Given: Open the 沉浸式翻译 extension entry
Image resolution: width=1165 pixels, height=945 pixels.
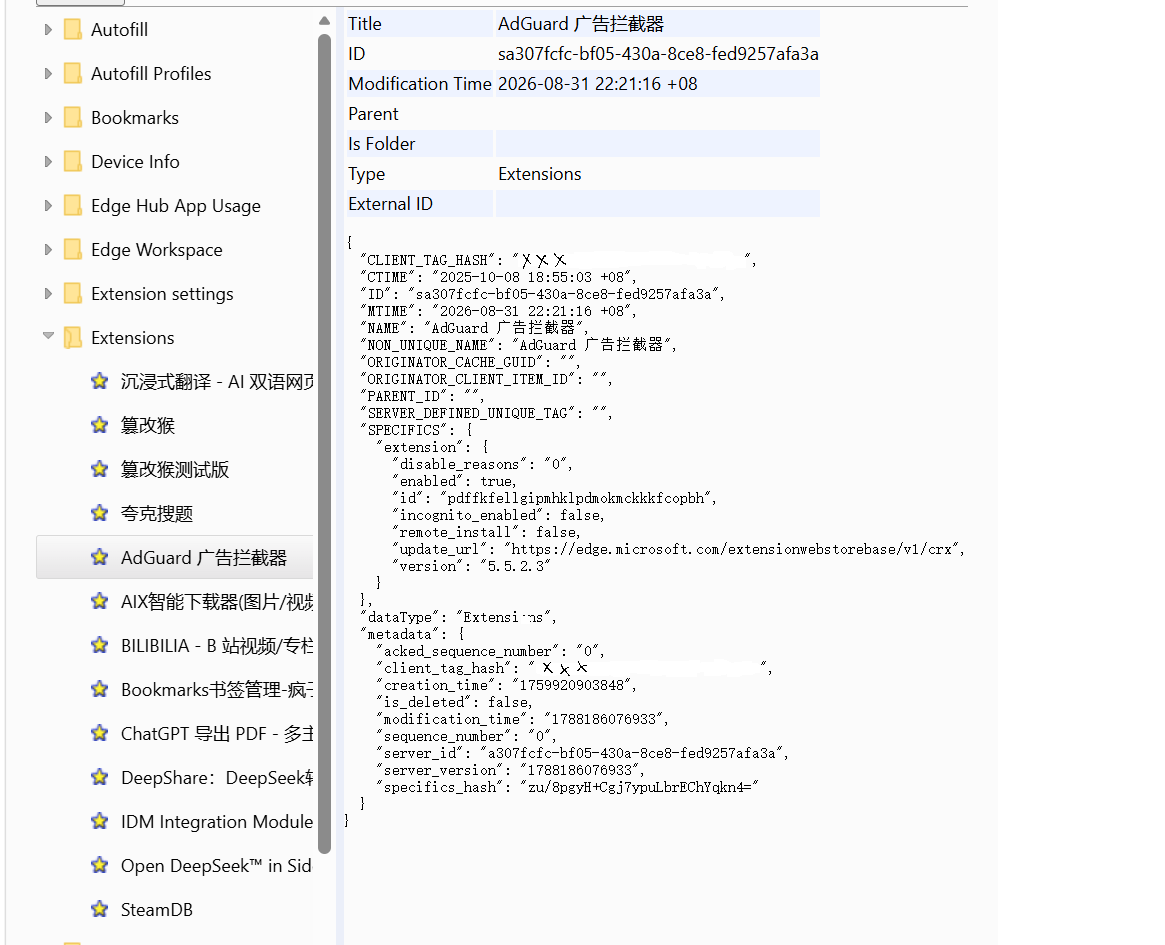Looking at the screenshot, I should tap(217, 381).
